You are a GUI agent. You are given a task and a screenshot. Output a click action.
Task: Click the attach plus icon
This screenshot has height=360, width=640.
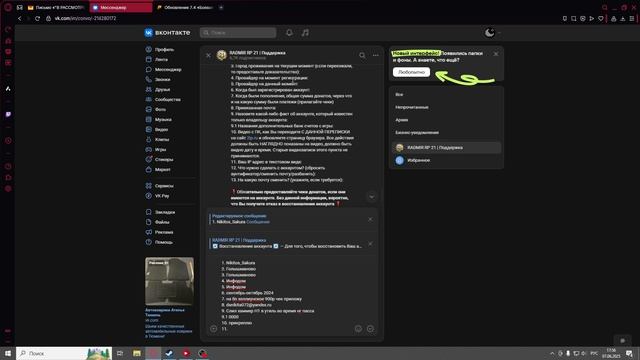[x=213, y=329]
